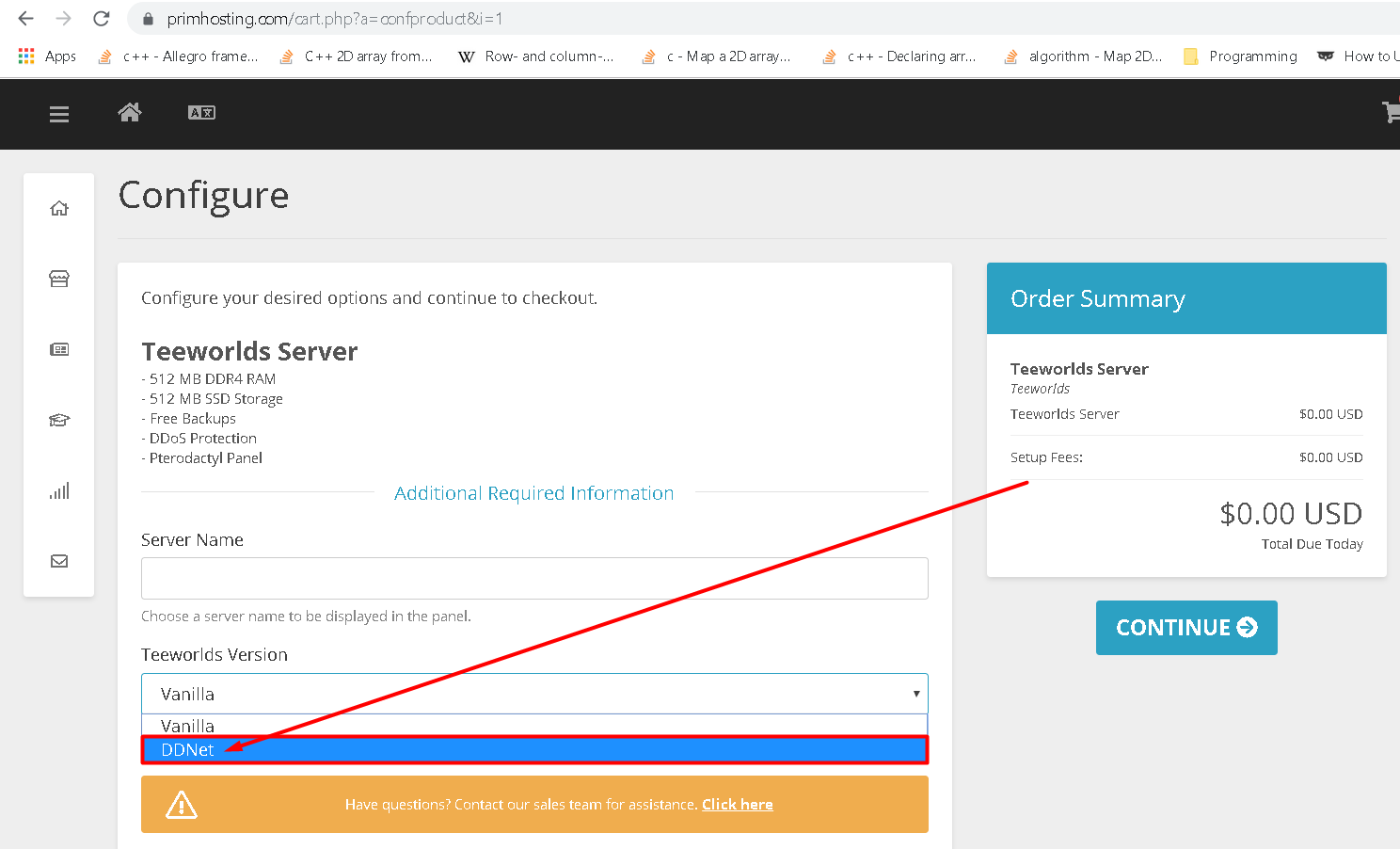
Task: Click the 'Setup Fees:' row label
Action: [1046, 457]
